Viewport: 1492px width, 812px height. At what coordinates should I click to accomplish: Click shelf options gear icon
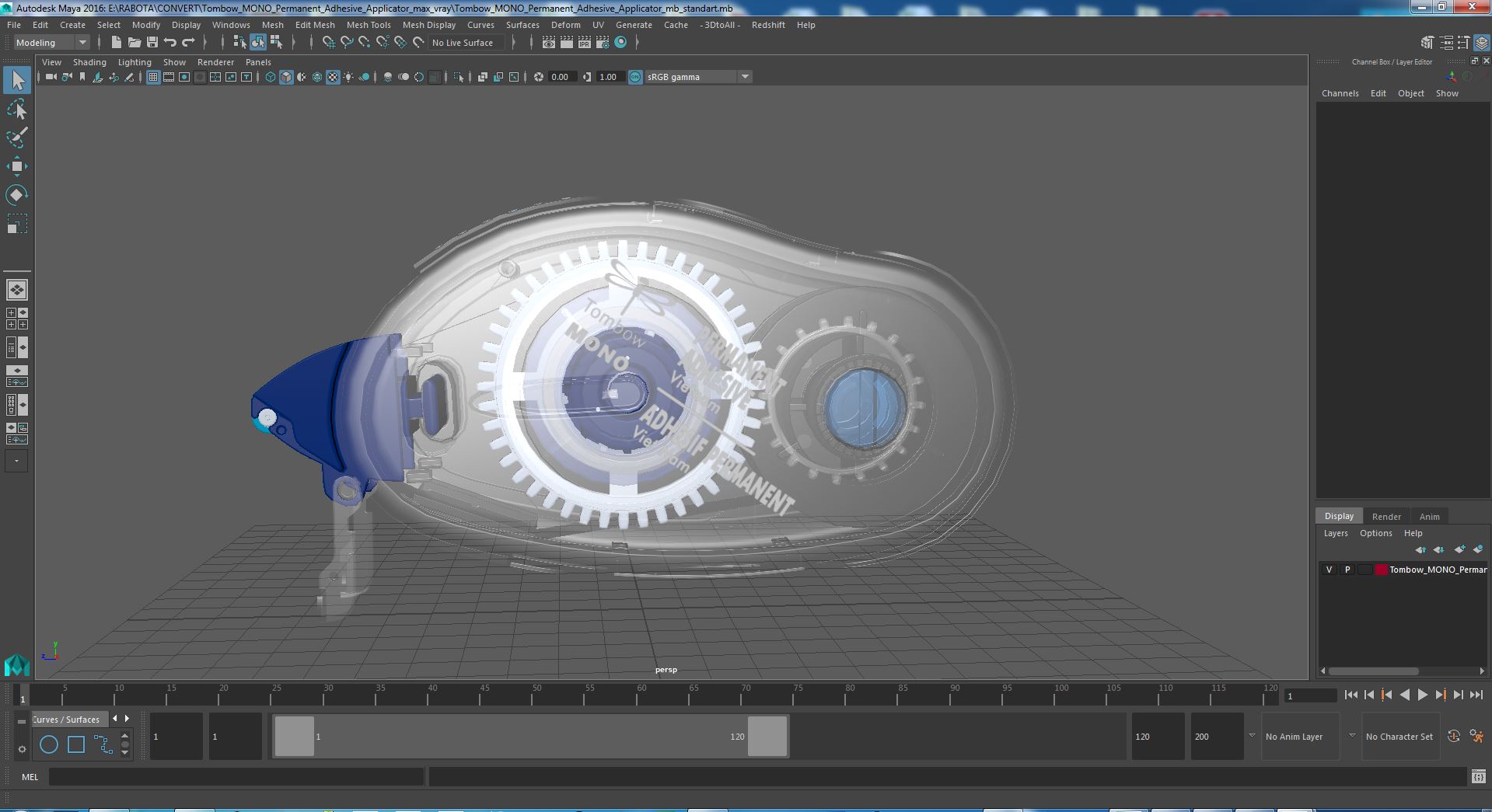point(22,750)
